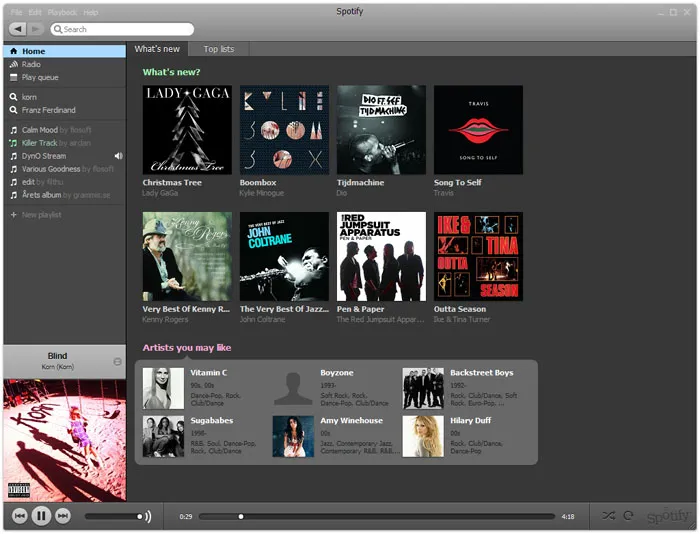
Task: Pause the currently playing track
Action: click(41, 516)
